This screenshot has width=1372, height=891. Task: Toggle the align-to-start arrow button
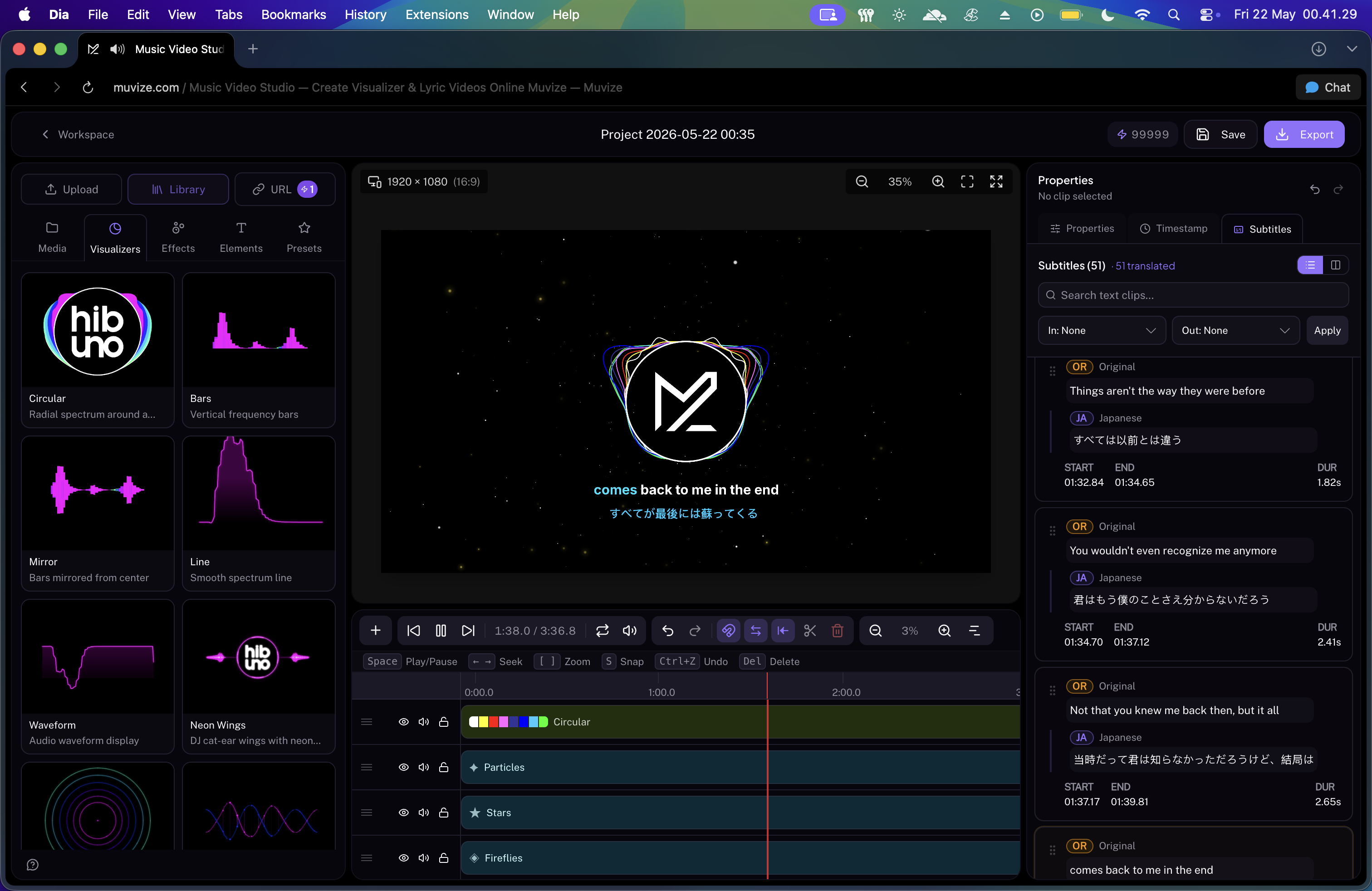click(x=782, y=631)
